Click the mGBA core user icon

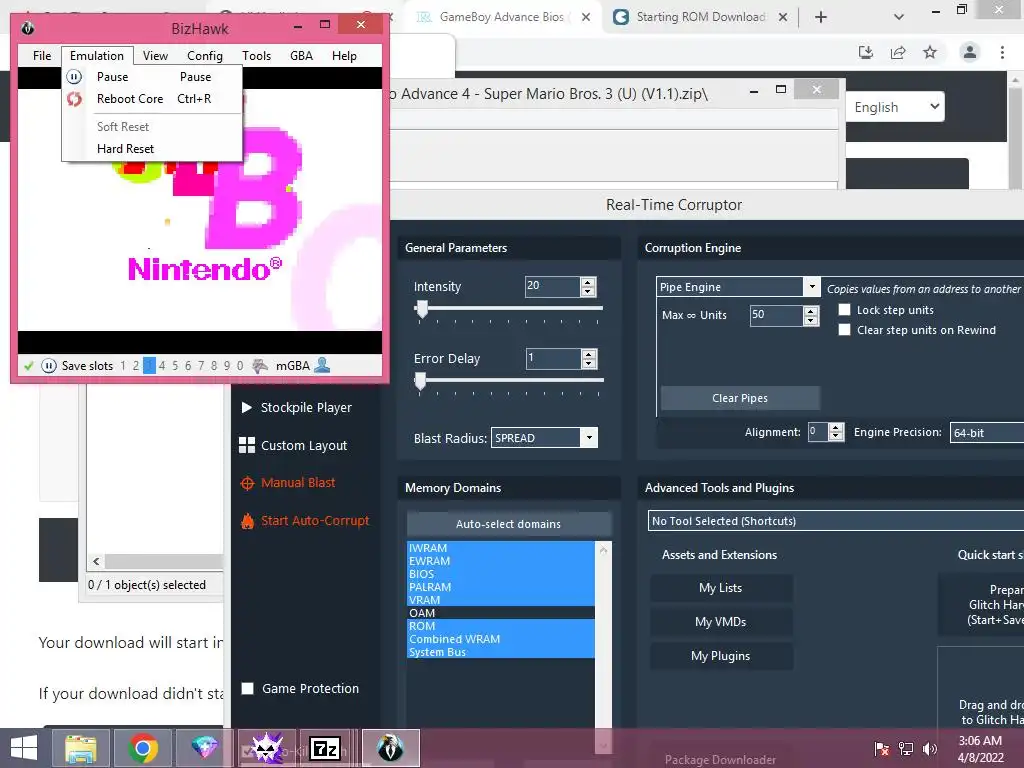322,365
